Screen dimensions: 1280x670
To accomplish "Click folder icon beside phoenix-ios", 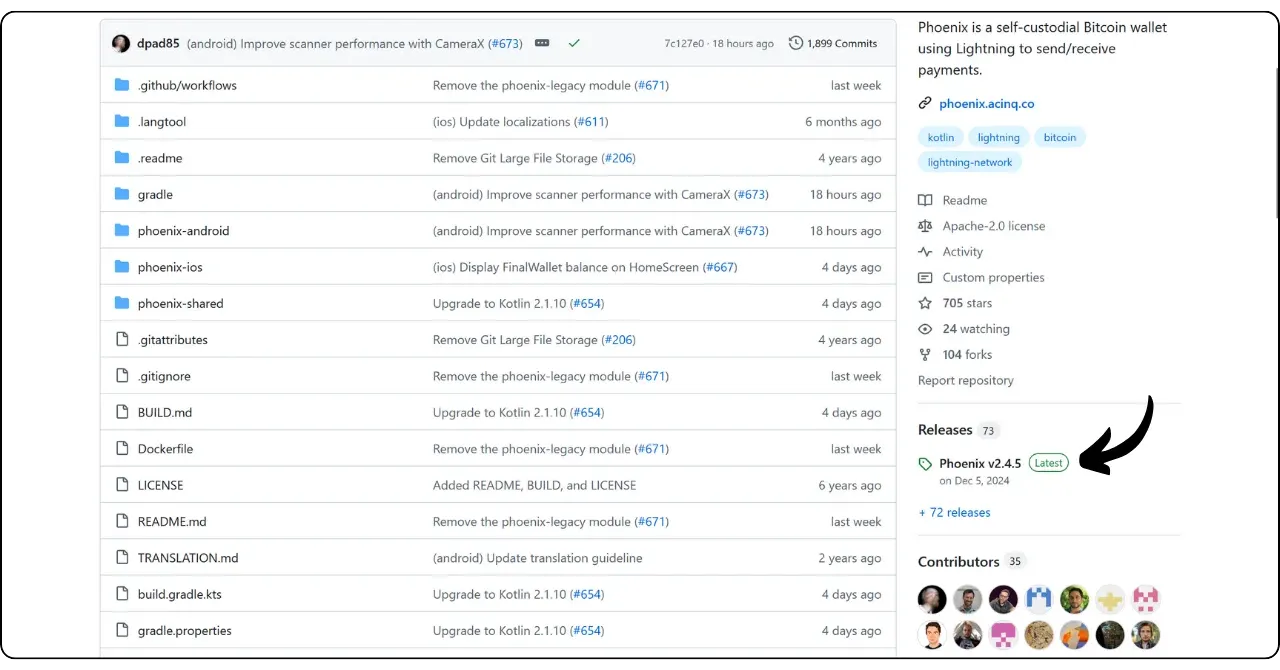I will [x=122, y=267].
